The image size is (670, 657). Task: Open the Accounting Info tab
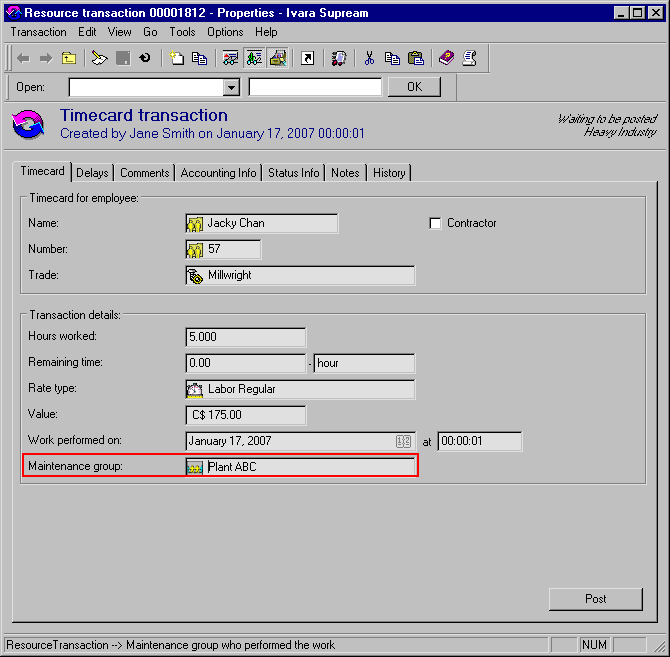(x=218, y=173)
